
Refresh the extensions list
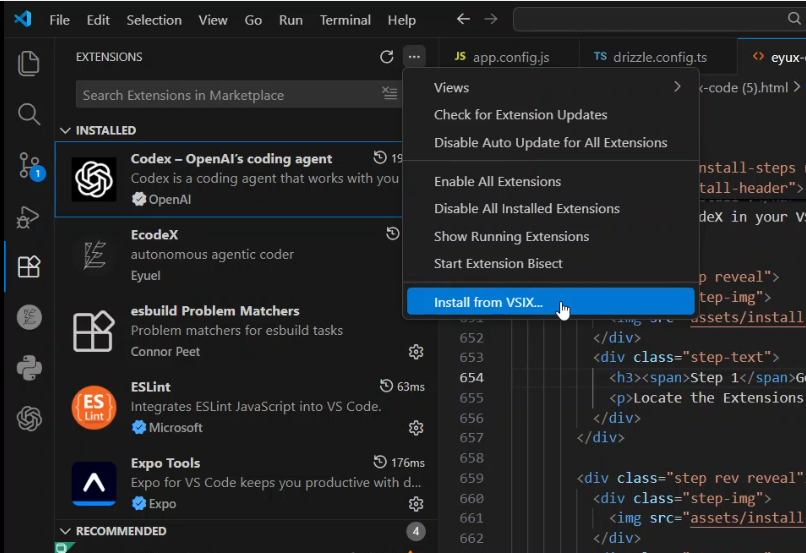[x=387, y=57]
